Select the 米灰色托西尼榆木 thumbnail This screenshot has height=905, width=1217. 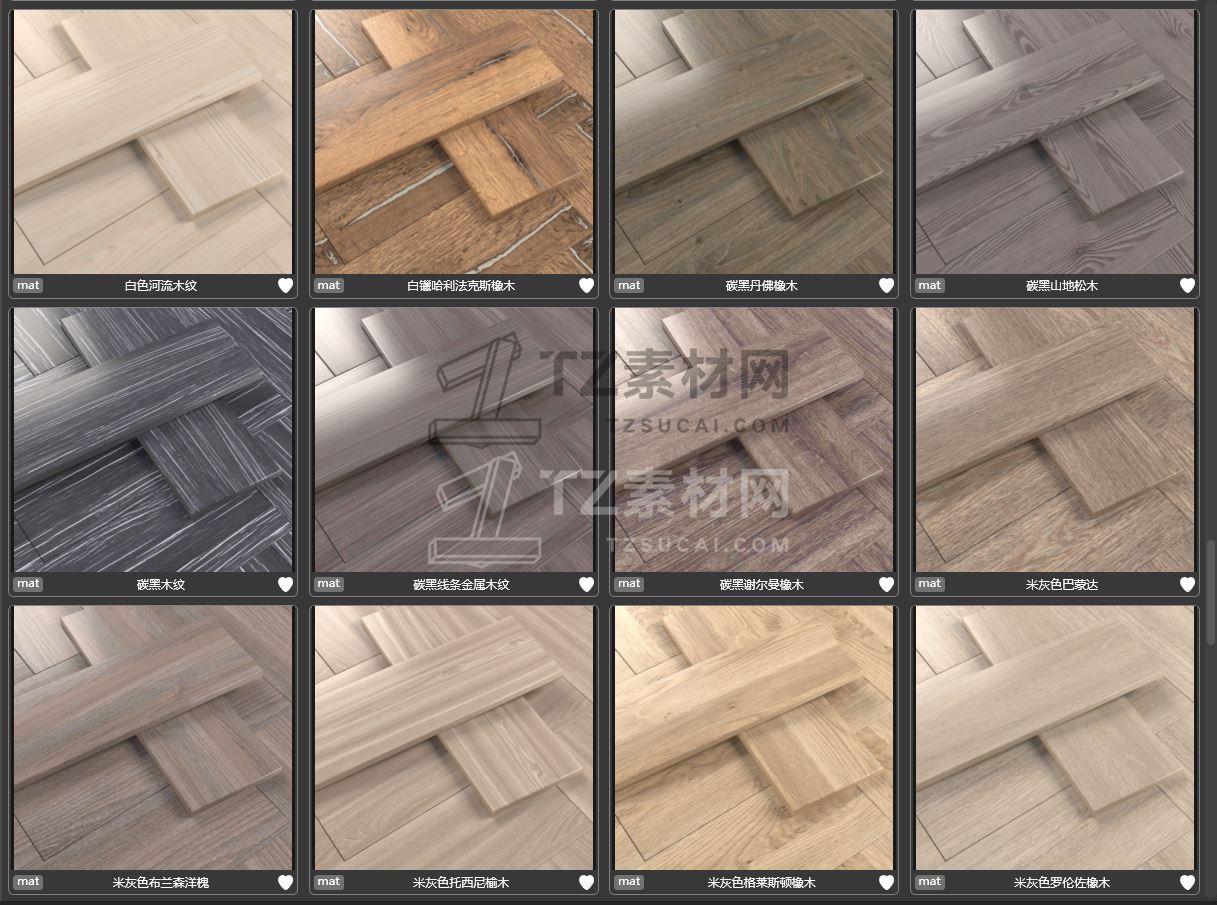click(x=454, y=738)
